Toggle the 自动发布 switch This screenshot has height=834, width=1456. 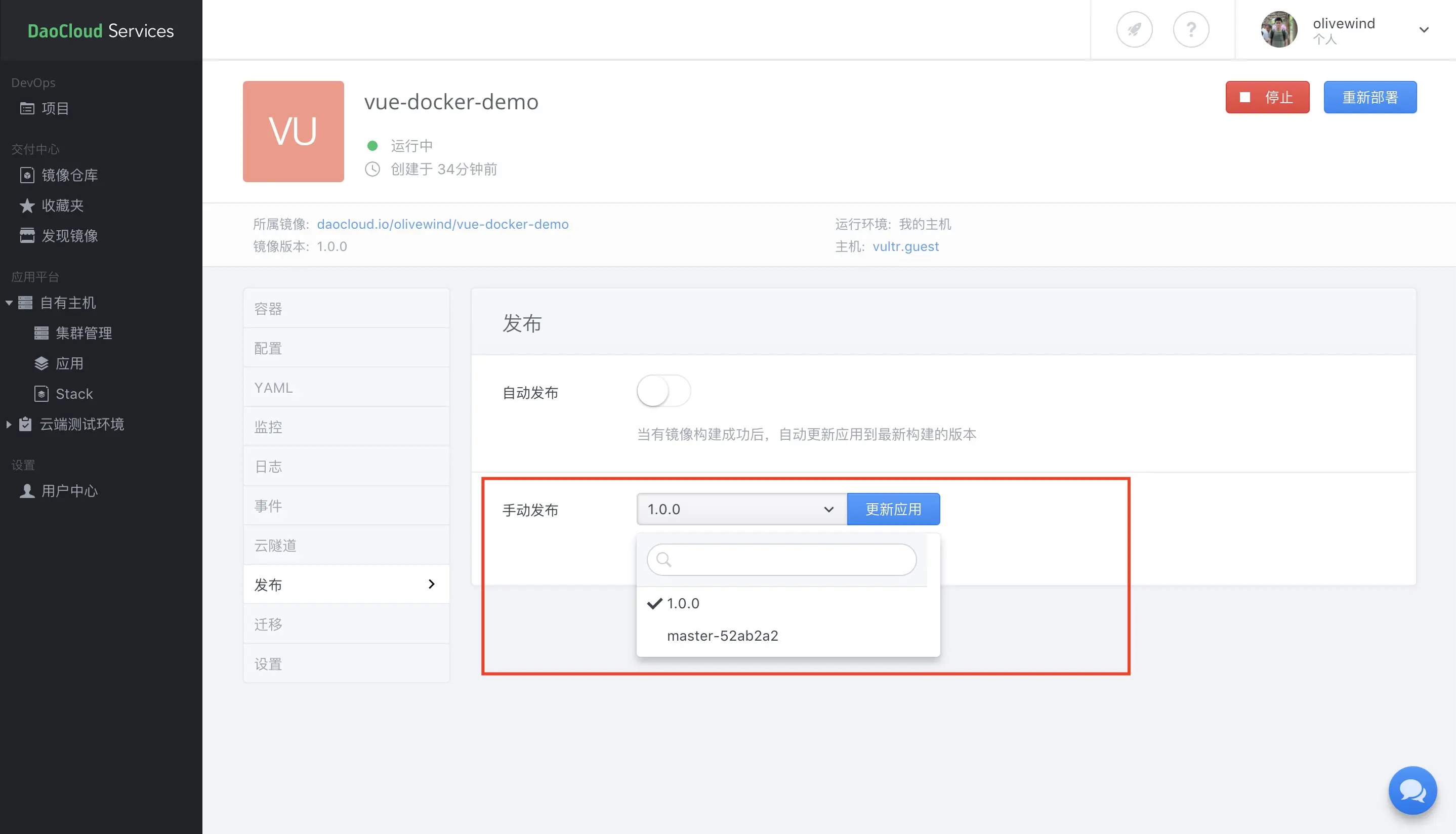664,391
